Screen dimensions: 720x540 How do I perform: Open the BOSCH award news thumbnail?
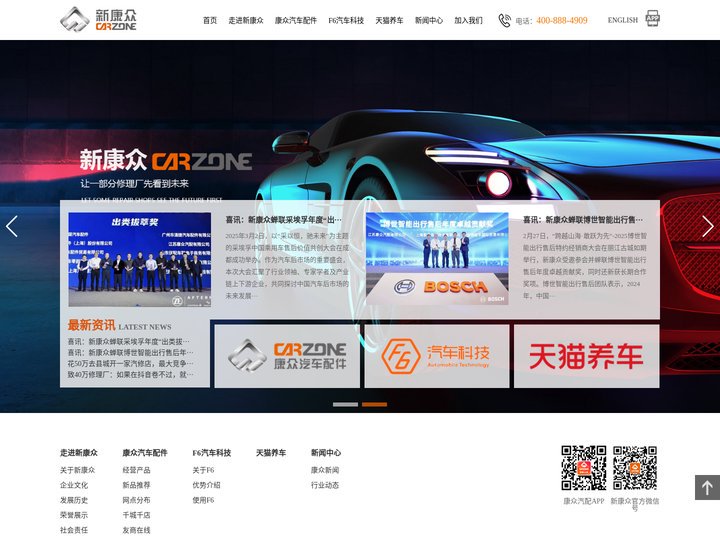click(437, 259)
